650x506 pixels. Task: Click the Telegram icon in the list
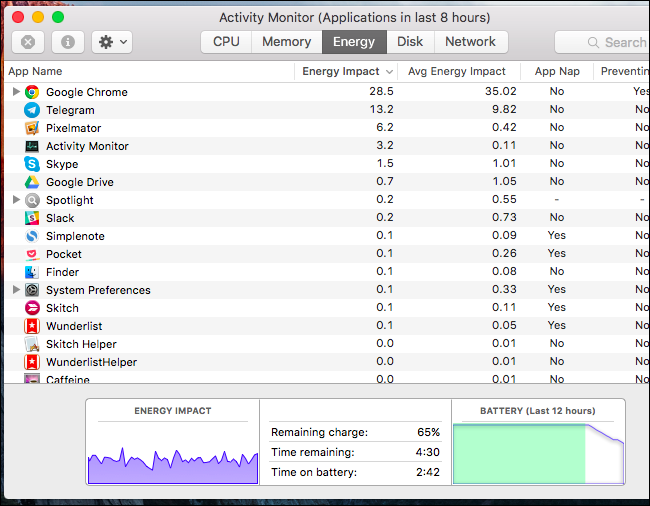coord(32,110)
